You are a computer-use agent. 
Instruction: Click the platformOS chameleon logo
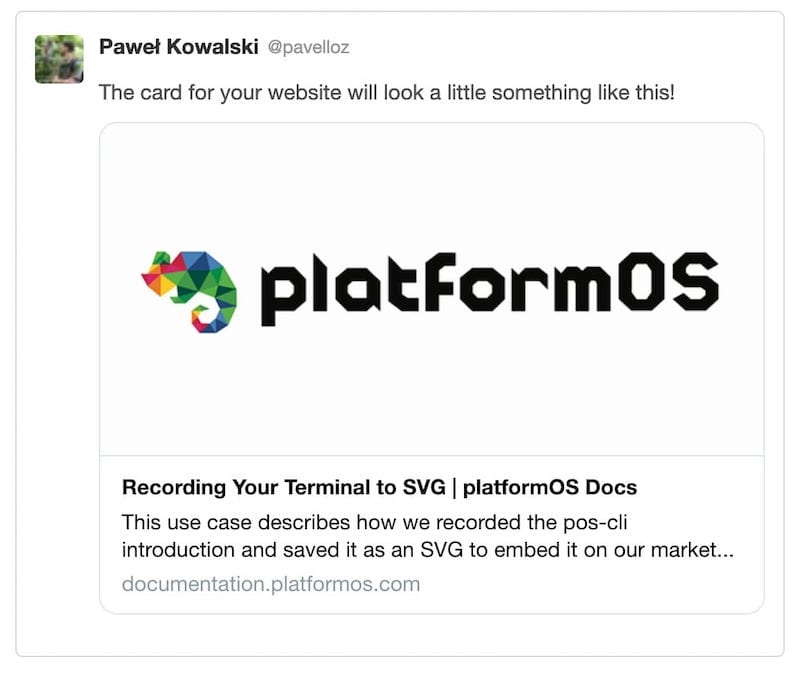[190, 290]
